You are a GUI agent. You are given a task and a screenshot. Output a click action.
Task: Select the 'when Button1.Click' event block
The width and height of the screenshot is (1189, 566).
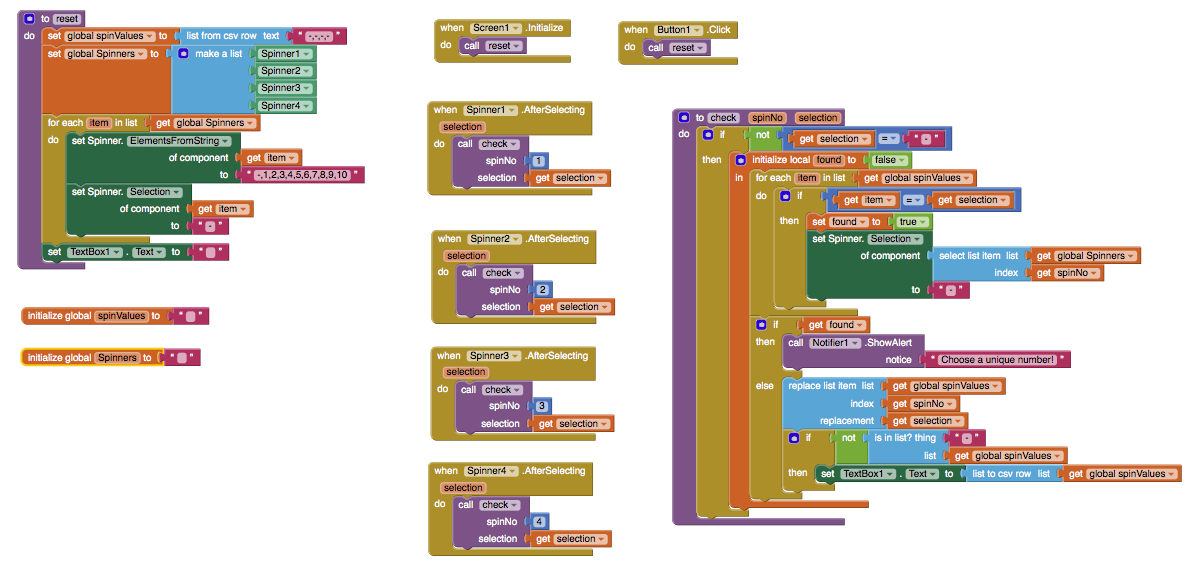pyautogui.click(x=635, y=30)
